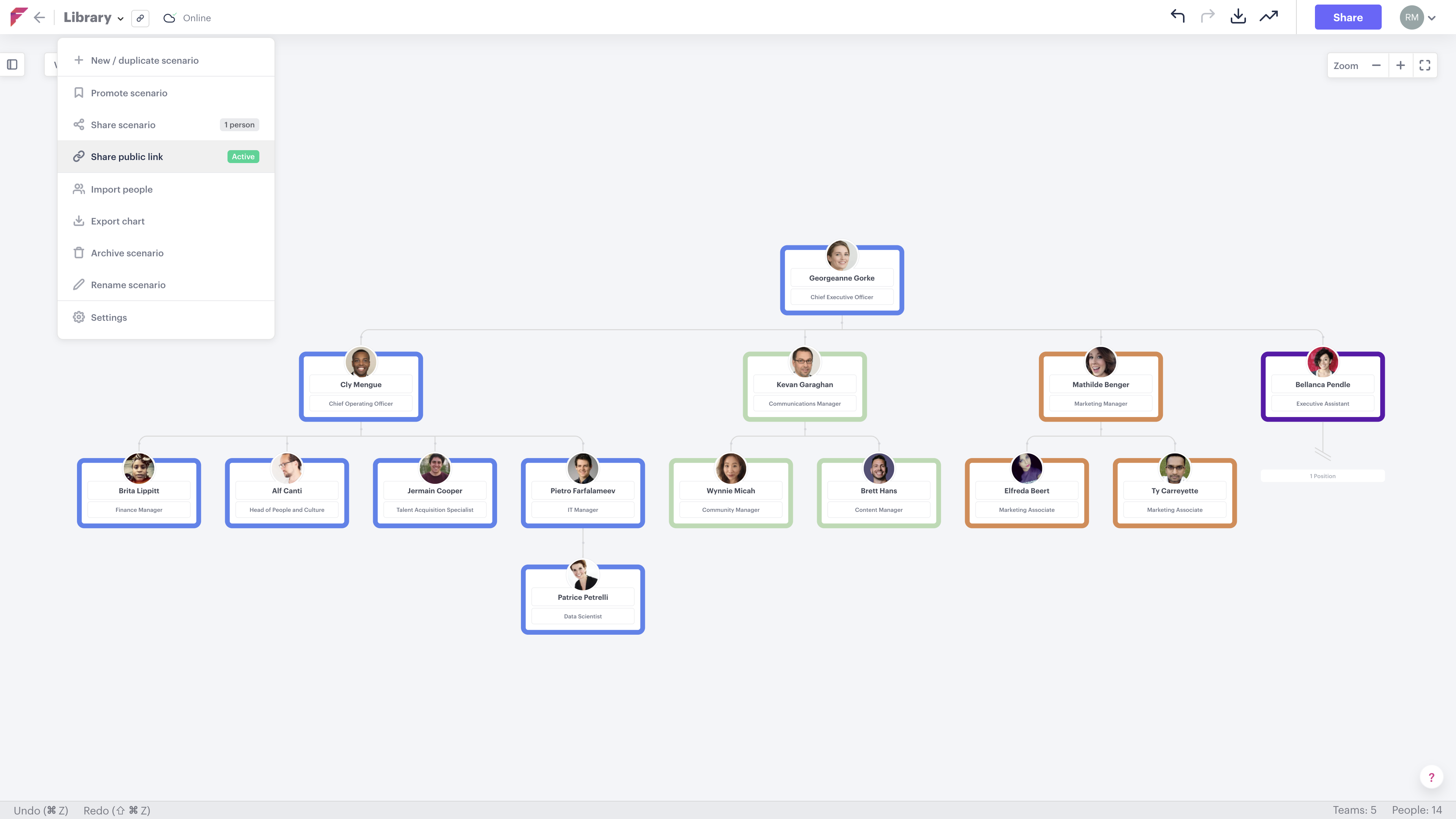This screenshot has height=819, width=1456.
Task: Decrease zoom with the minus control
Action: [1376, 65]
